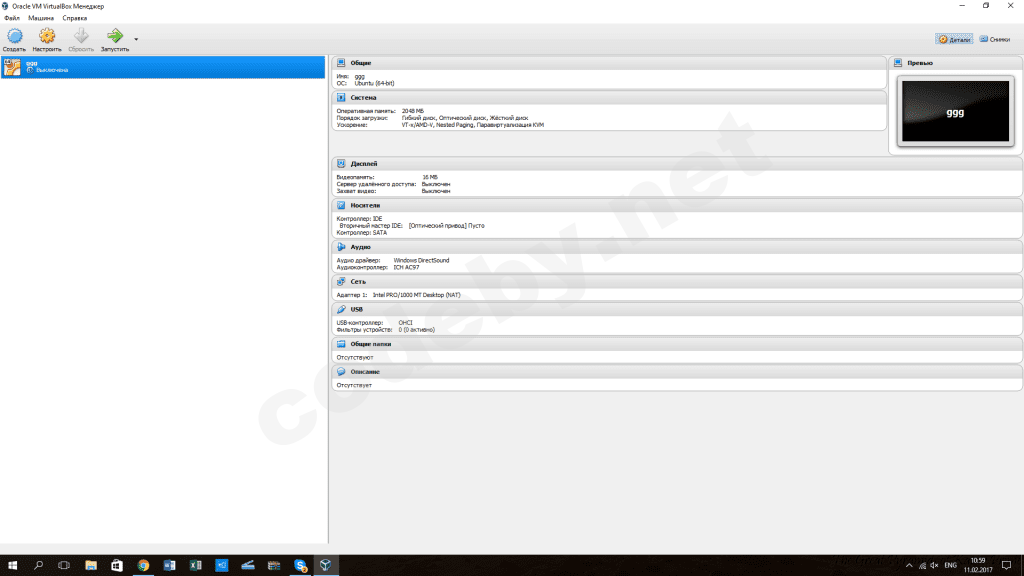1024x576 pixels.
Task: Click the ggg VM Ubuntu OS icon
Action: [12, 67]
